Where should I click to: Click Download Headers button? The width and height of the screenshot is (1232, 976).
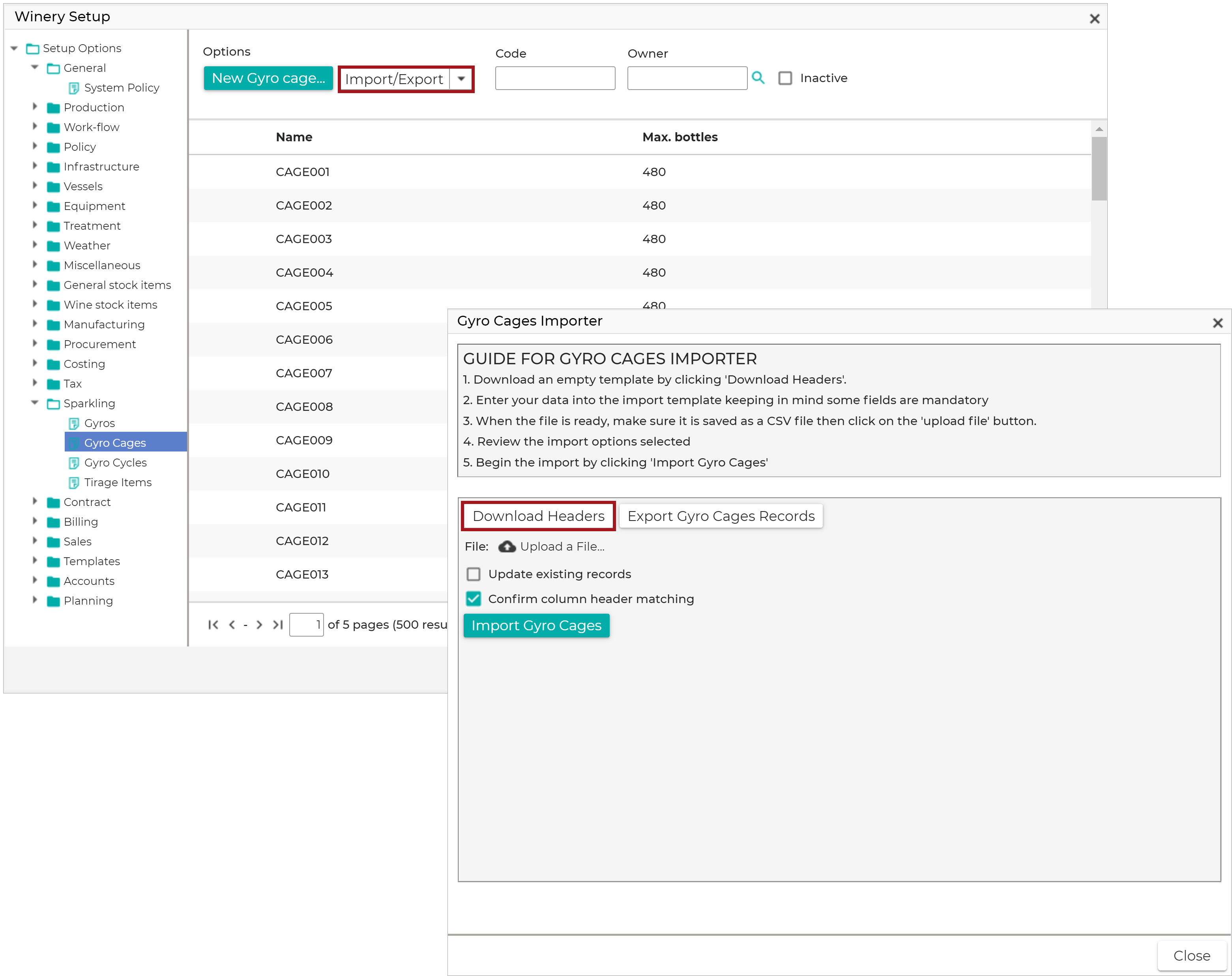click(538, 516)
